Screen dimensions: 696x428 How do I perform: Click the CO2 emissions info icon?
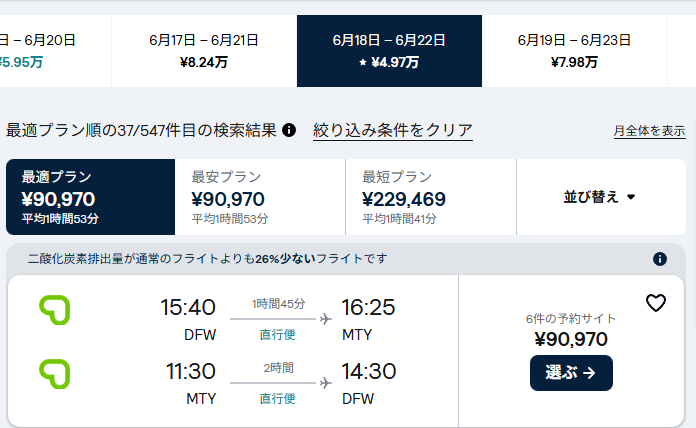coord(660,259)
